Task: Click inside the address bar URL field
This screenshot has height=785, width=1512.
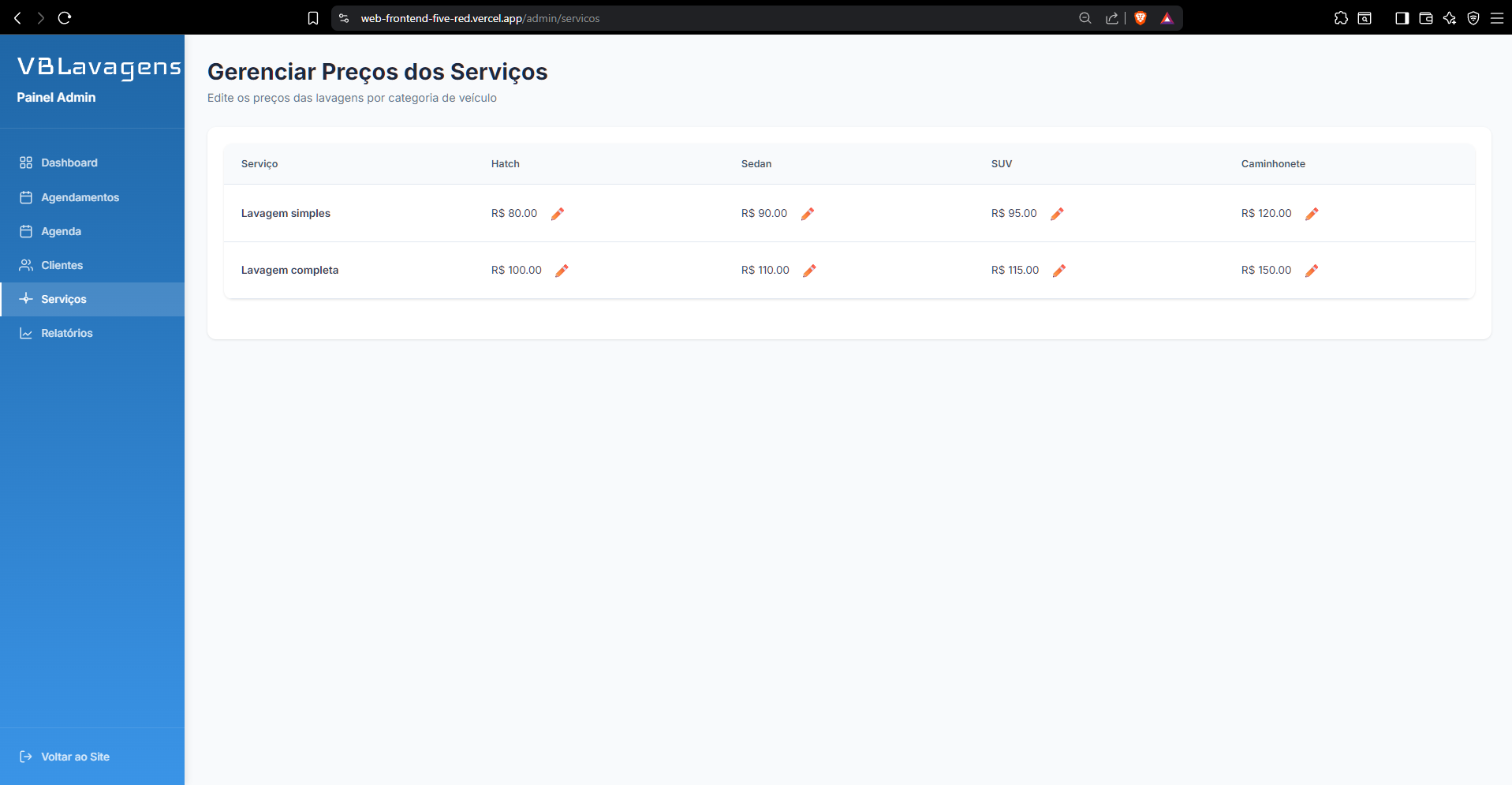Action: coord(480,17)
